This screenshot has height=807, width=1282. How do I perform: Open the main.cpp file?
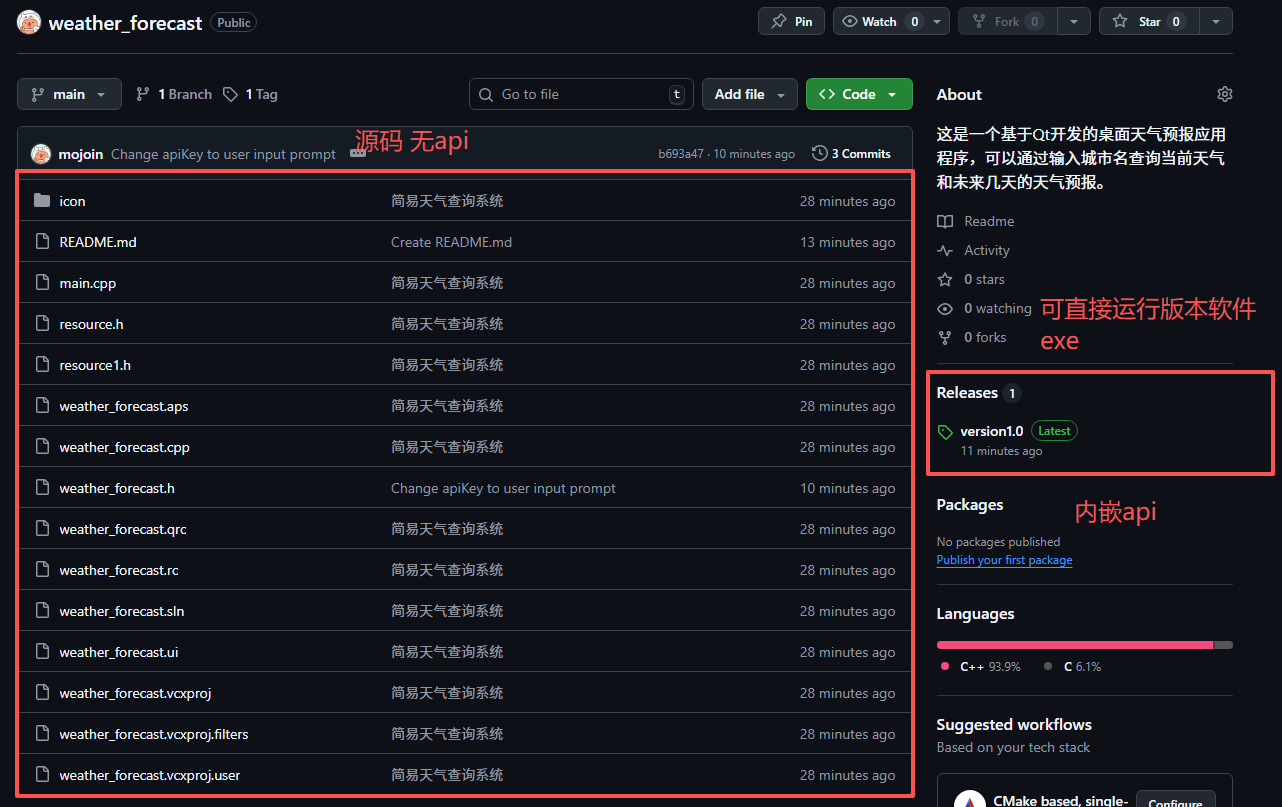pyautogui.click(x=88, y=283)
